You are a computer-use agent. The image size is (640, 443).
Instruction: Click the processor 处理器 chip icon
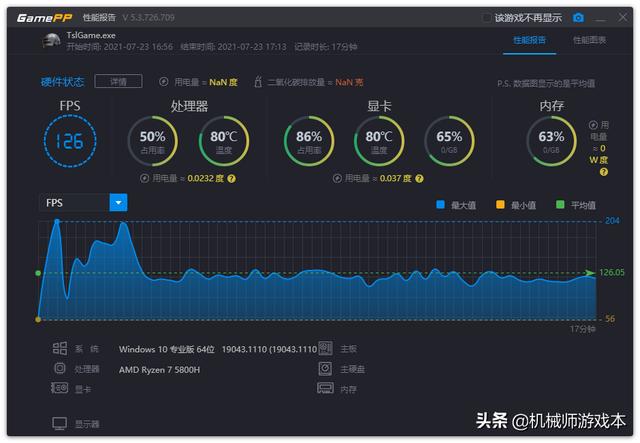point(60,368)
